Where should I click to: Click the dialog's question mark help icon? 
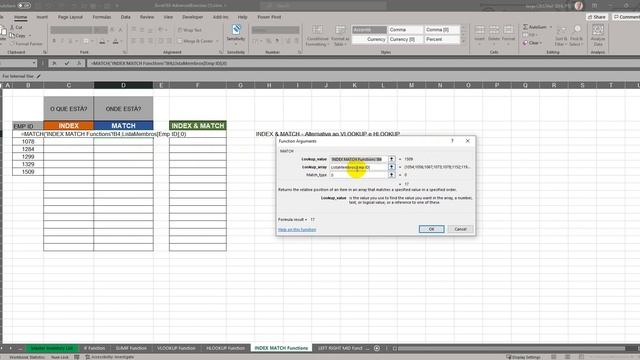(452, 141)
